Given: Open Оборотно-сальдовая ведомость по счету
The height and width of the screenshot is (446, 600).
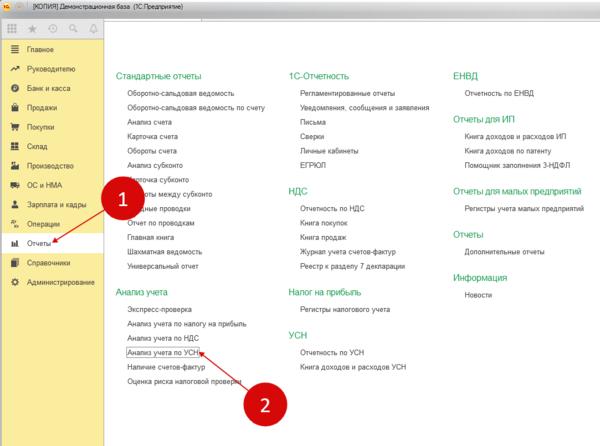Looking at the screenshot, I should coord(196,108).
